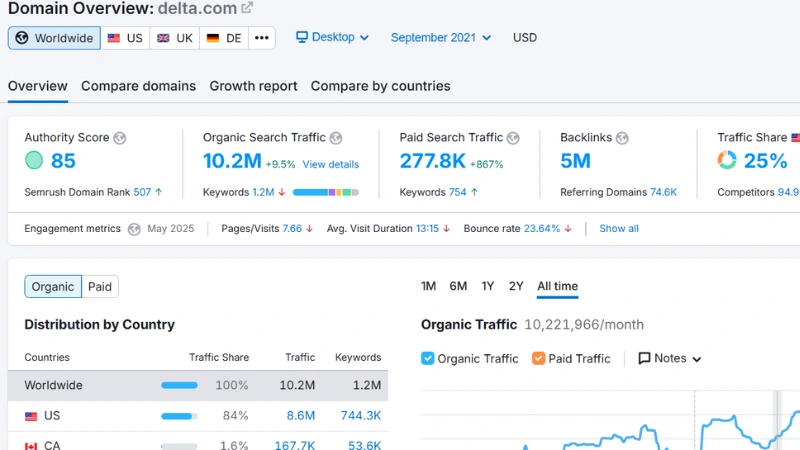Image resolution: width=800 pixels, height=450 pixels.
Task: Click the Worldwide globe icon
Action: [21, 38]
